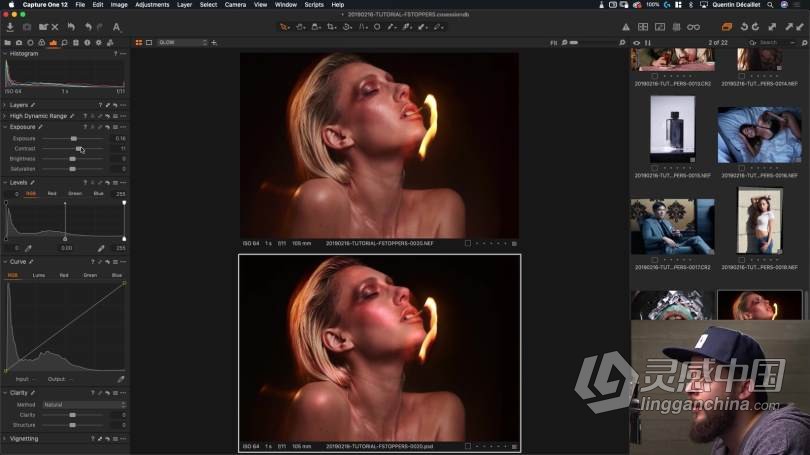Click the Exposure slider handle
Viewport: 810px width, 455px height.
pyautogui.click(x=74, y=139)
